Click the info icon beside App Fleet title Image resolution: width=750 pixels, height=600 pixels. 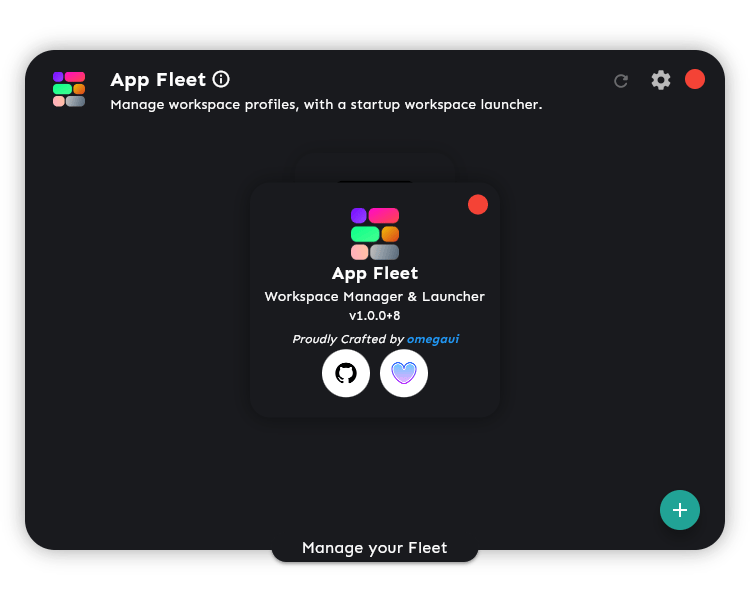pyautogui.click(x=222, y=79)
